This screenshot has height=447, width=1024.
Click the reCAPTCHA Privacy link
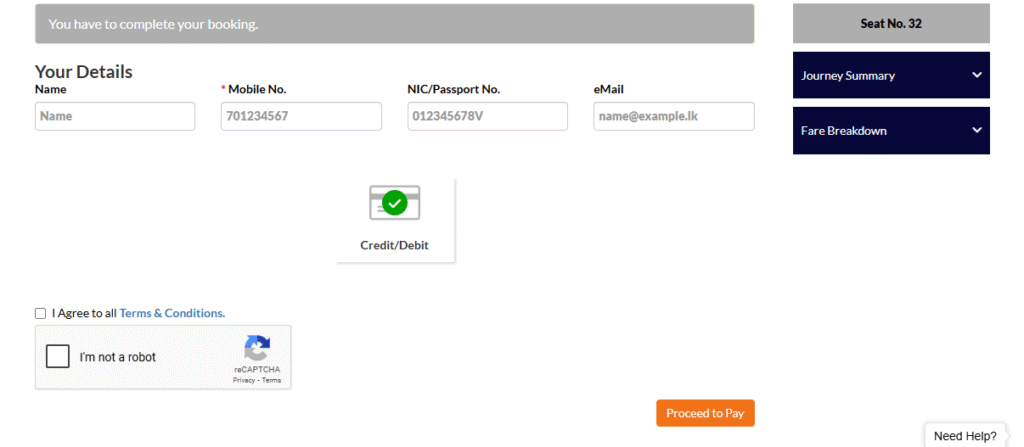pyautogui.click(x=244, y=380)
